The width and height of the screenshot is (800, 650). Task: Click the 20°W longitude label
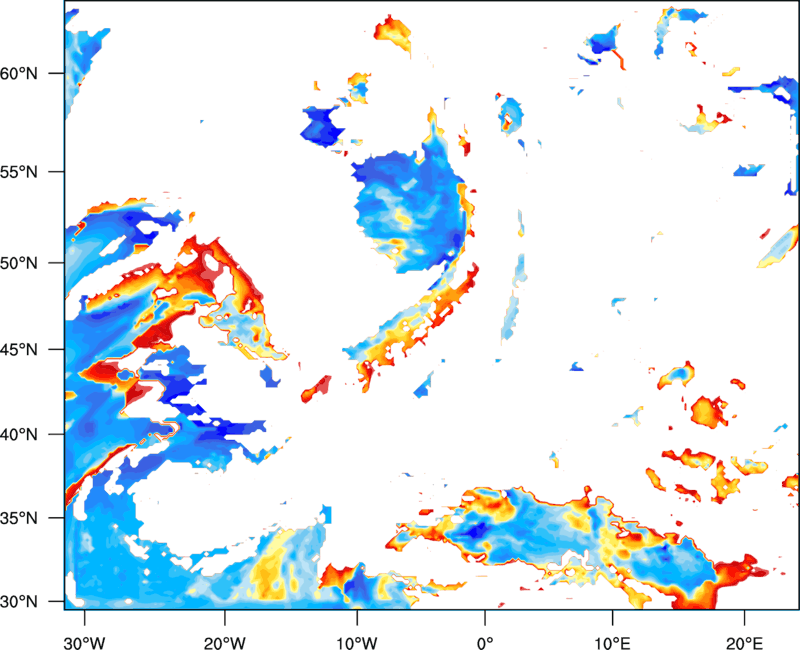click(x=225, y=643)
